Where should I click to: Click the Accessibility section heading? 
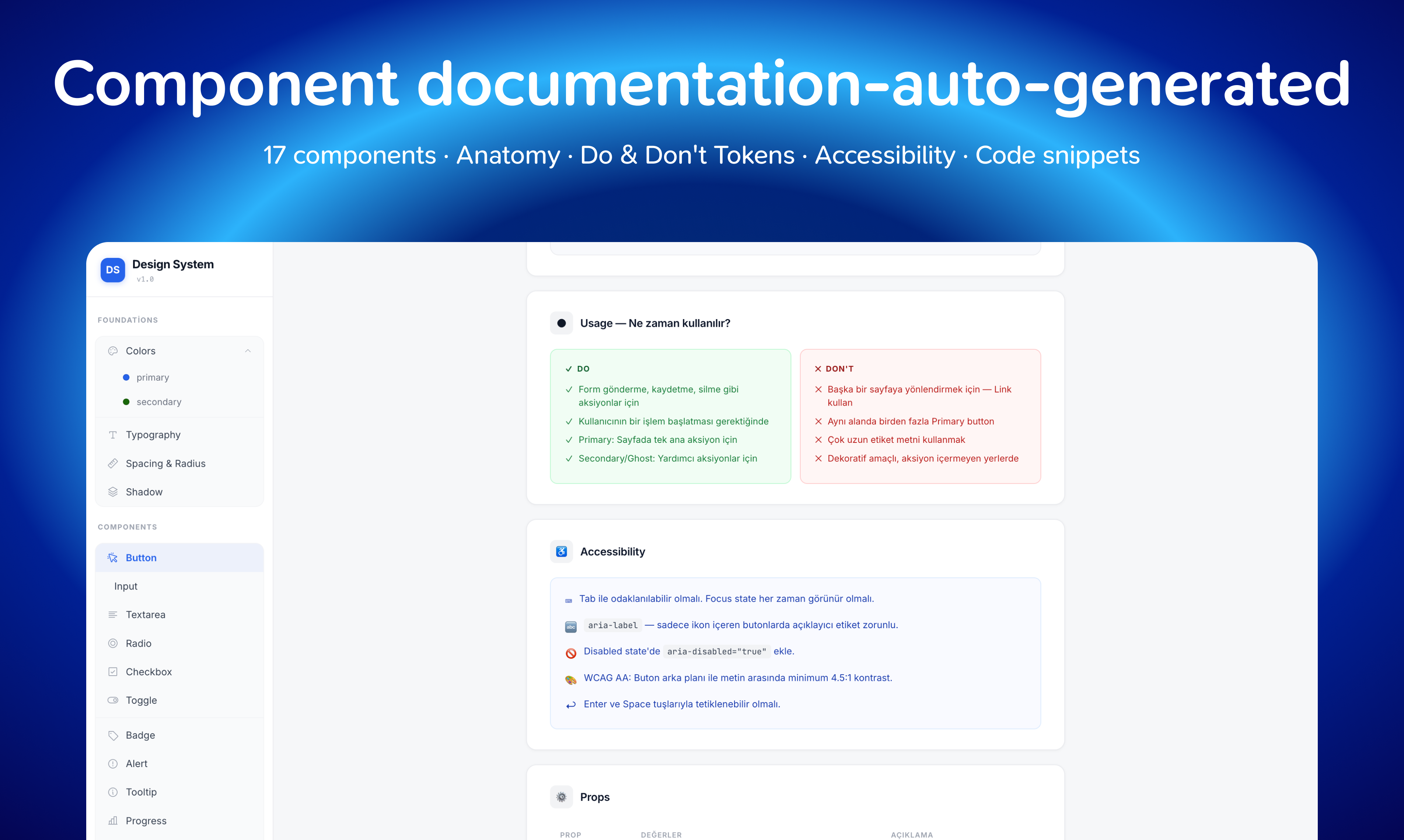tap(612, 552)
